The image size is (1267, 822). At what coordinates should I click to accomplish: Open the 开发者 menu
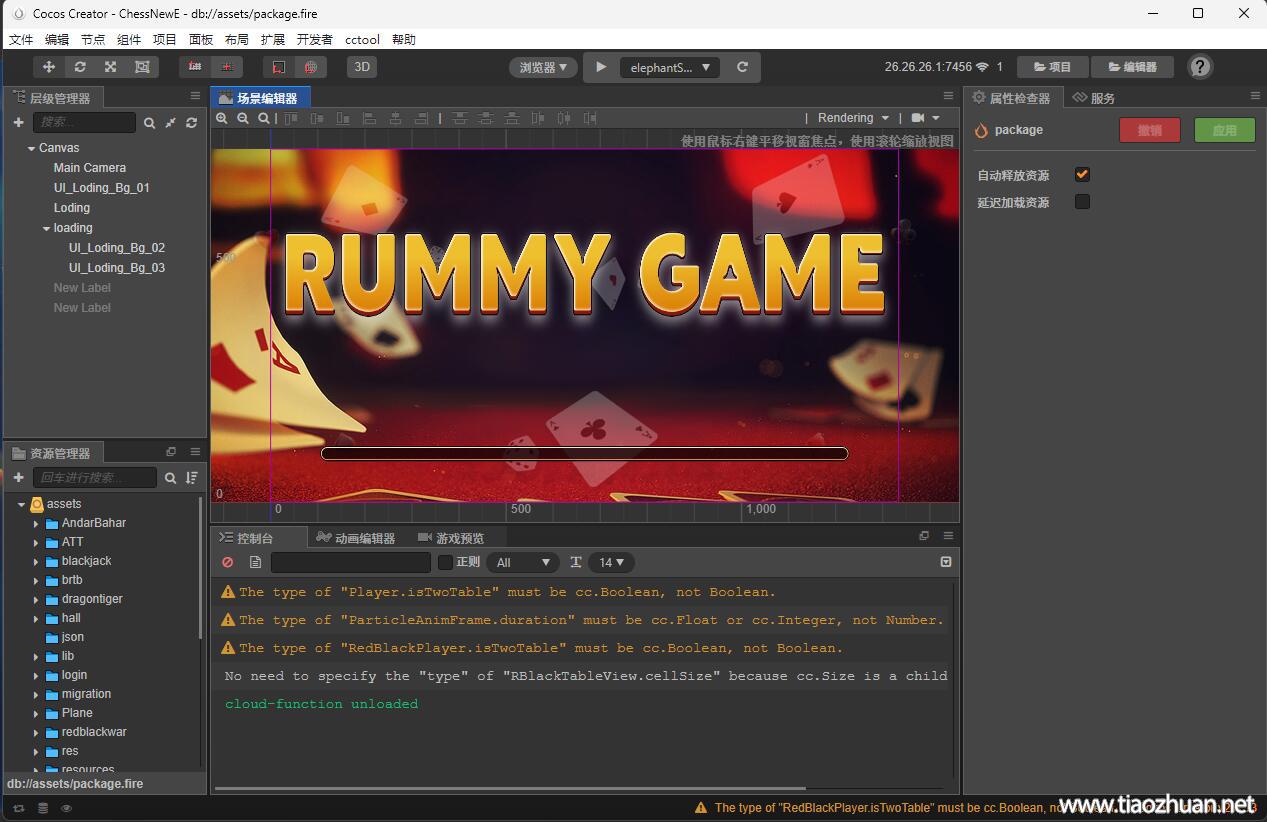click(x=314, y=40)
